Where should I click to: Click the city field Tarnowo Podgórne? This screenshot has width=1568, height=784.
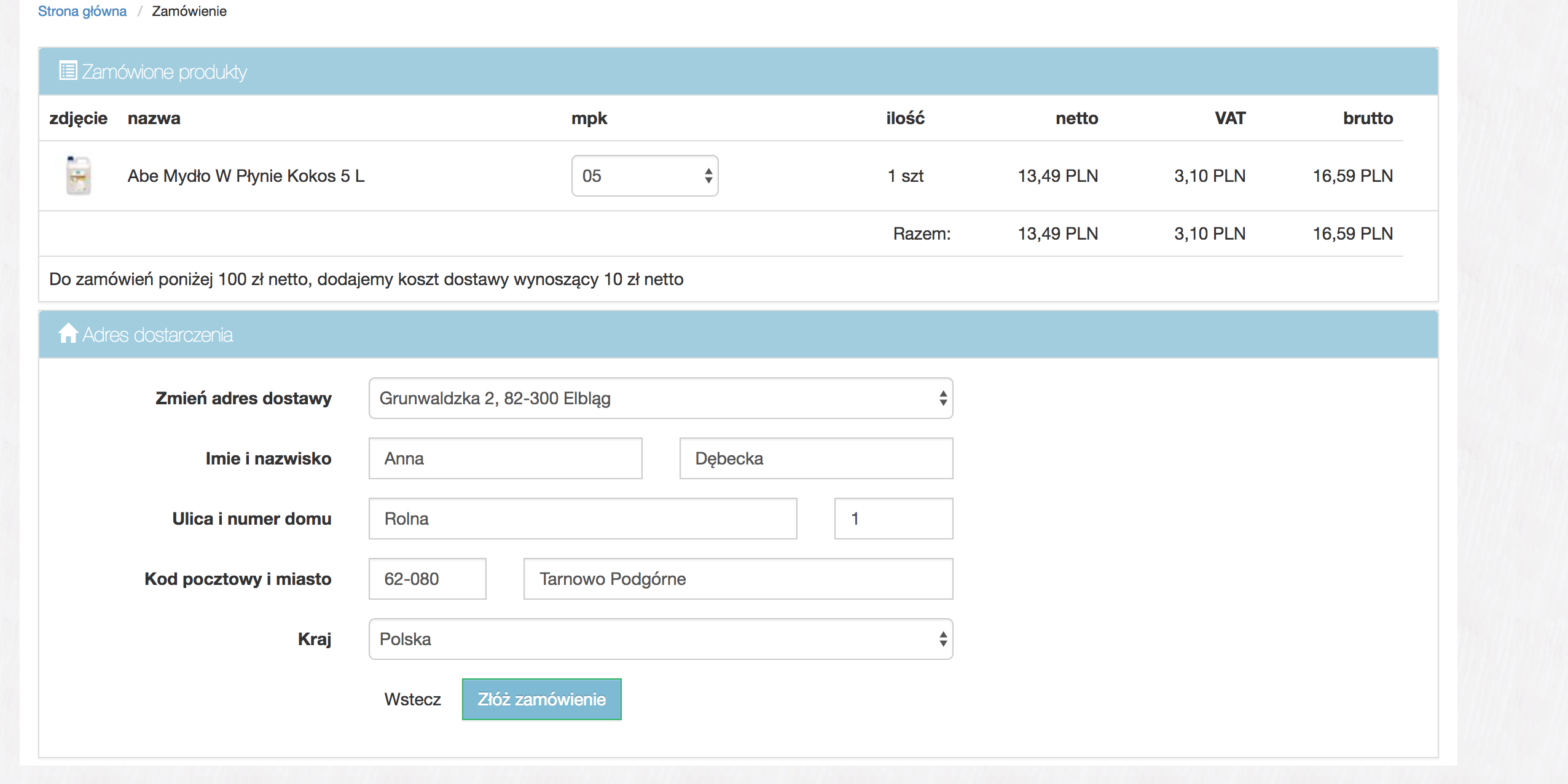click(738, 579)
